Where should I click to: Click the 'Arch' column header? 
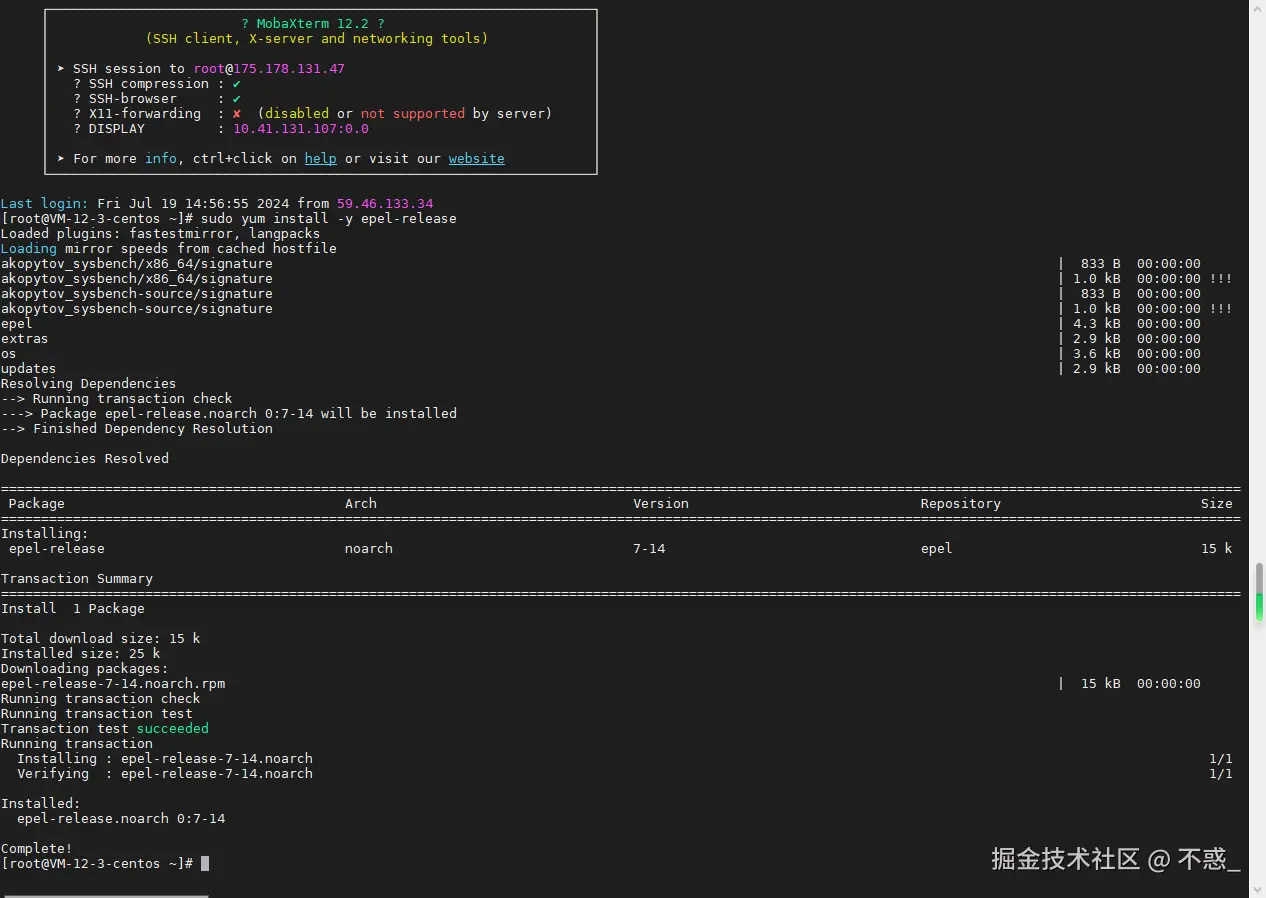click(x=361, y=503)
